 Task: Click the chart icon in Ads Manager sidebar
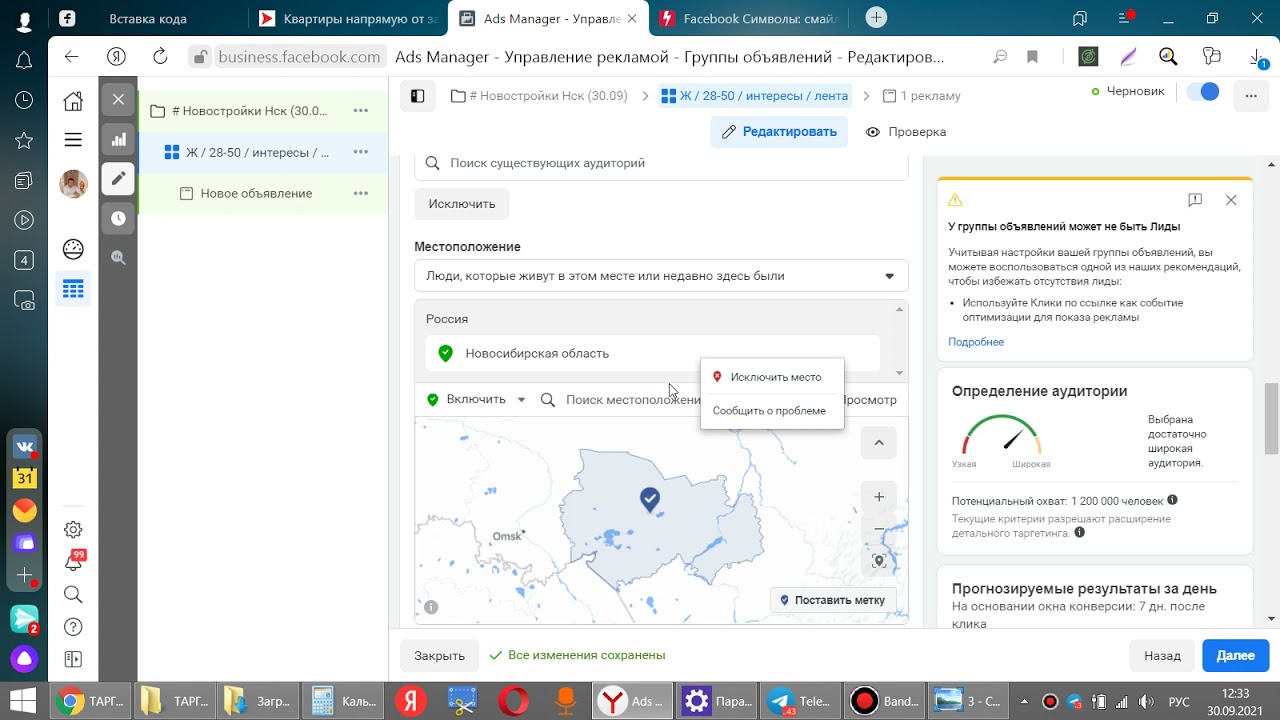[118, 140]
